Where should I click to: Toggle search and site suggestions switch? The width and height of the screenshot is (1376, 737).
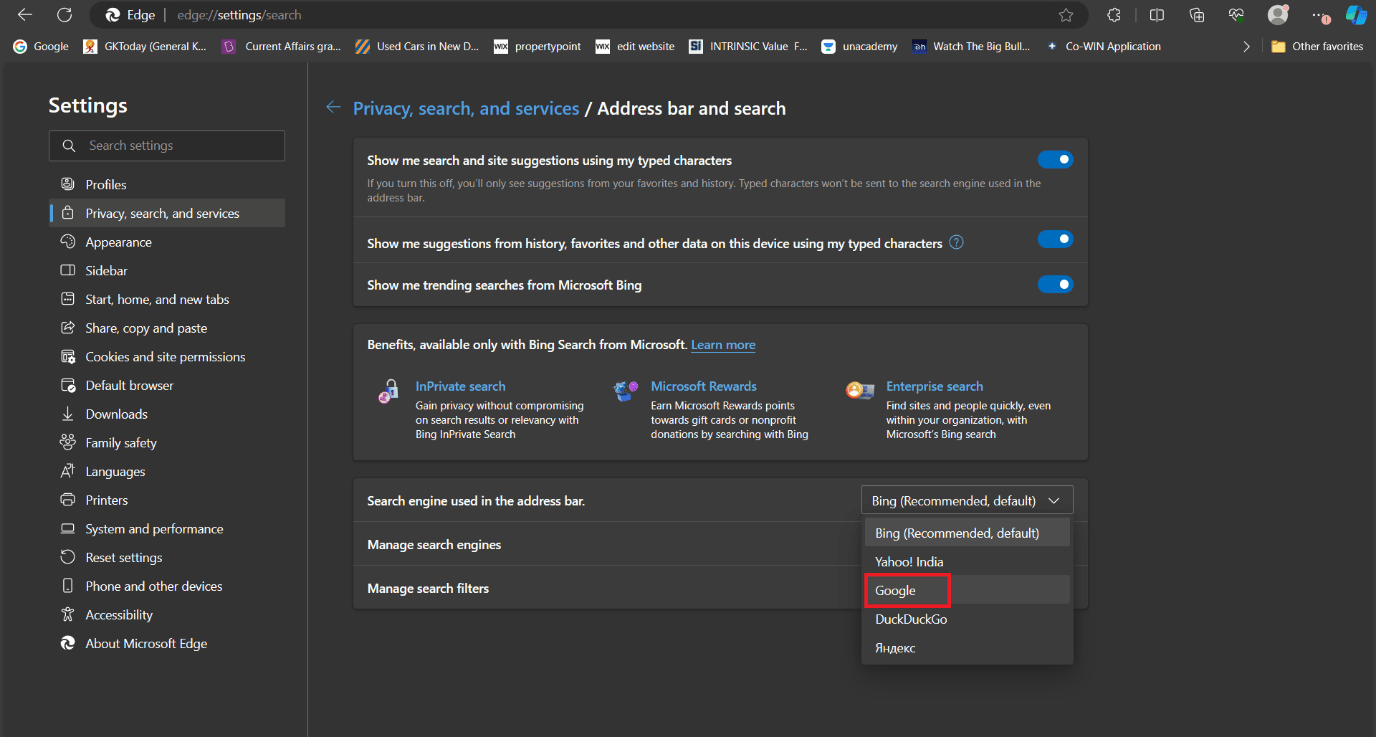(1055, 160)
